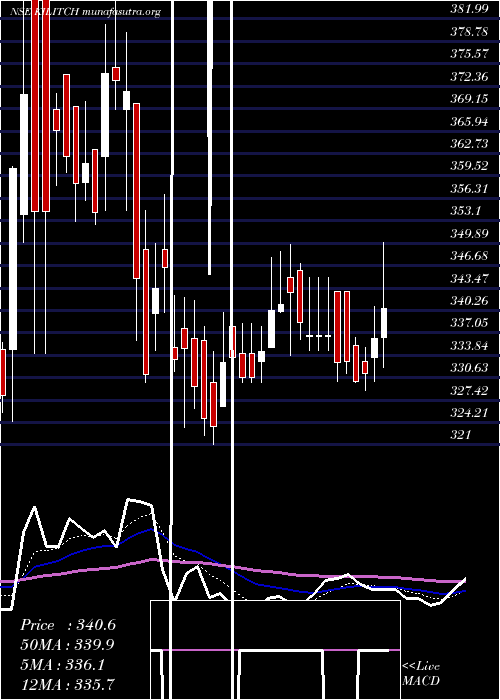This screenshot has width=500, height=700.
Task: Click the 369.15 price axis label
Action: point(469,99)
